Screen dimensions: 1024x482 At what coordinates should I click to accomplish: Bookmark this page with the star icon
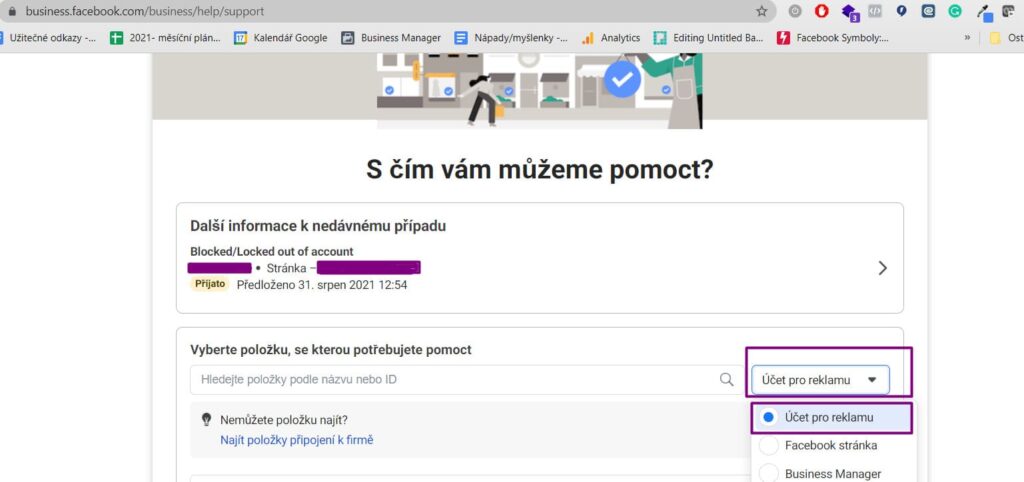coord(762,11)
